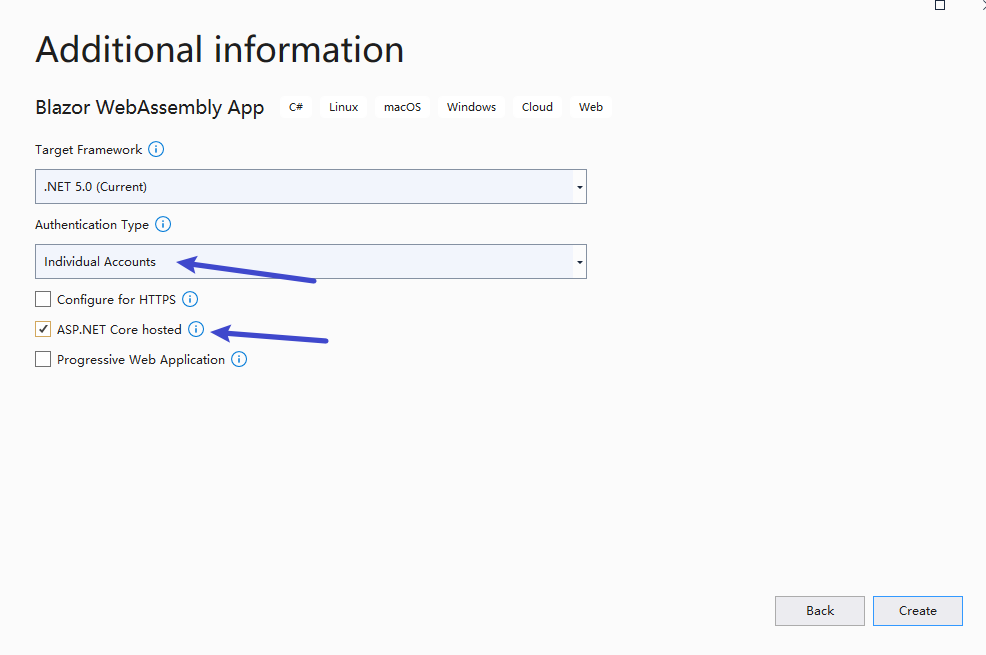Click the Authentication Type info icon

pyautogui.click(x=162, y=224)
